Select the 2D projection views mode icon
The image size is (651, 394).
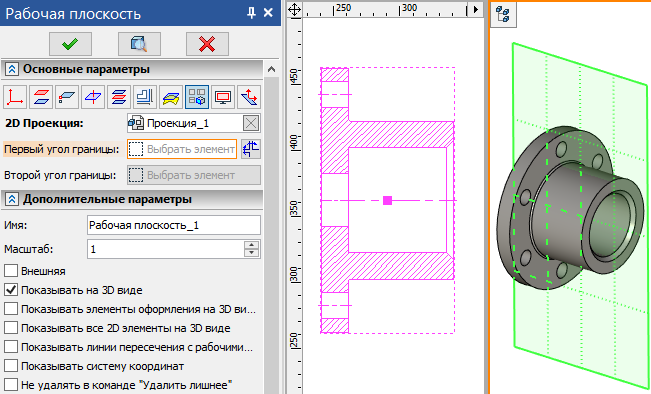pos(197,97)
